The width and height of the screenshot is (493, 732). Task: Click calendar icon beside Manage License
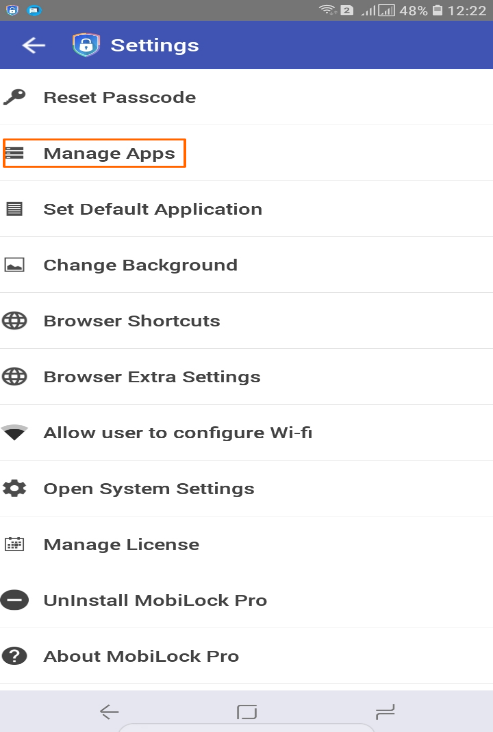(14, 544)
